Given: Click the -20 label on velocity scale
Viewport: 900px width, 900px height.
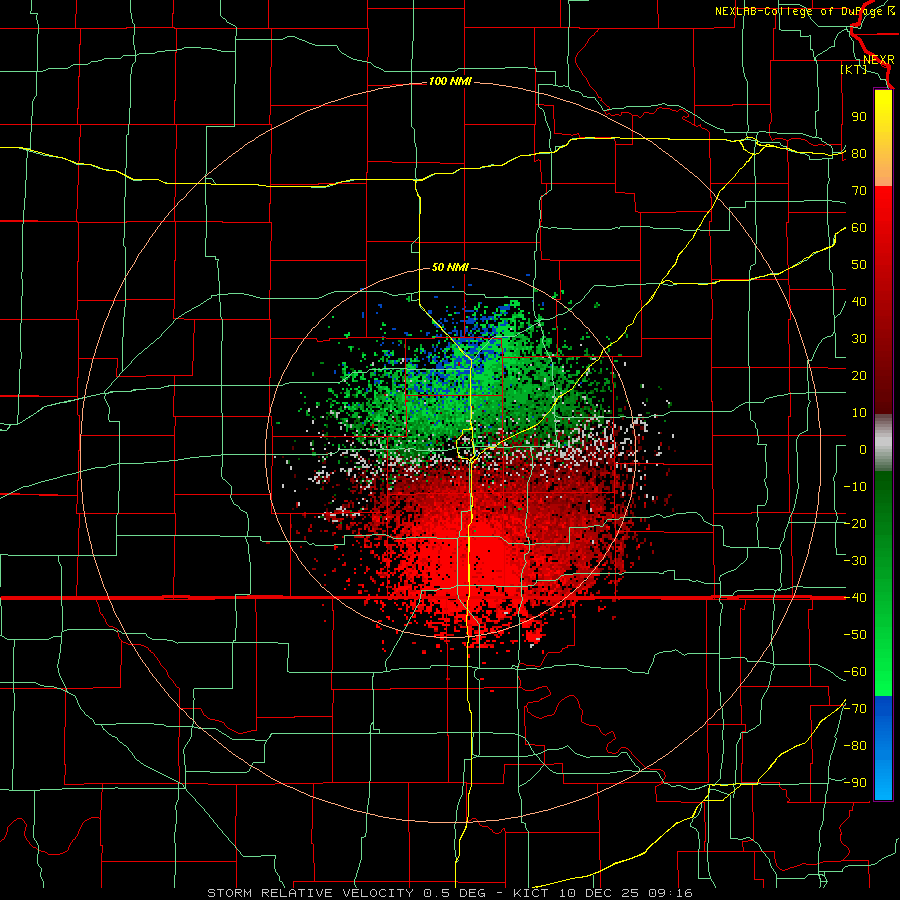Looking at the screenshot, I should click(855, 523).
